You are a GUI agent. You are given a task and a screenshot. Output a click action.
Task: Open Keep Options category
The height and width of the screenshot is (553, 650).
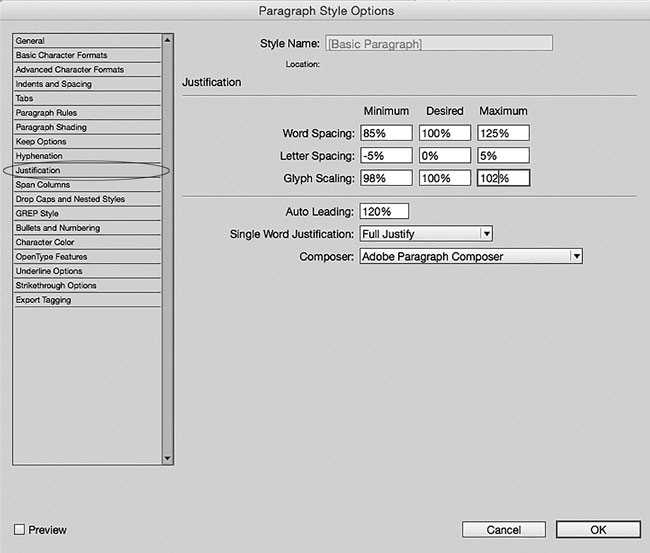click(x=87, y=141)
